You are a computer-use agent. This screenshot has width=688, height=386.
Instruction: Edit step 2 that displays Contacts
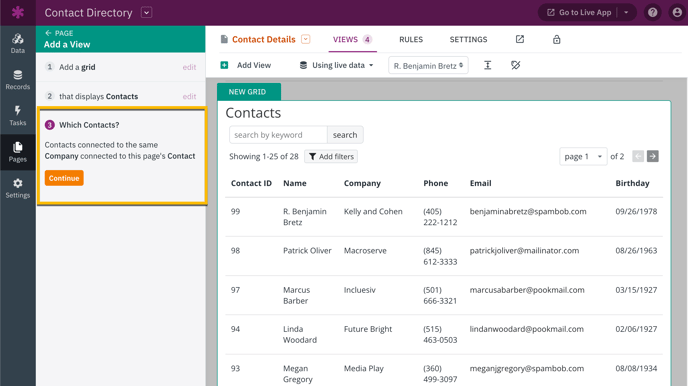[189, 96]
